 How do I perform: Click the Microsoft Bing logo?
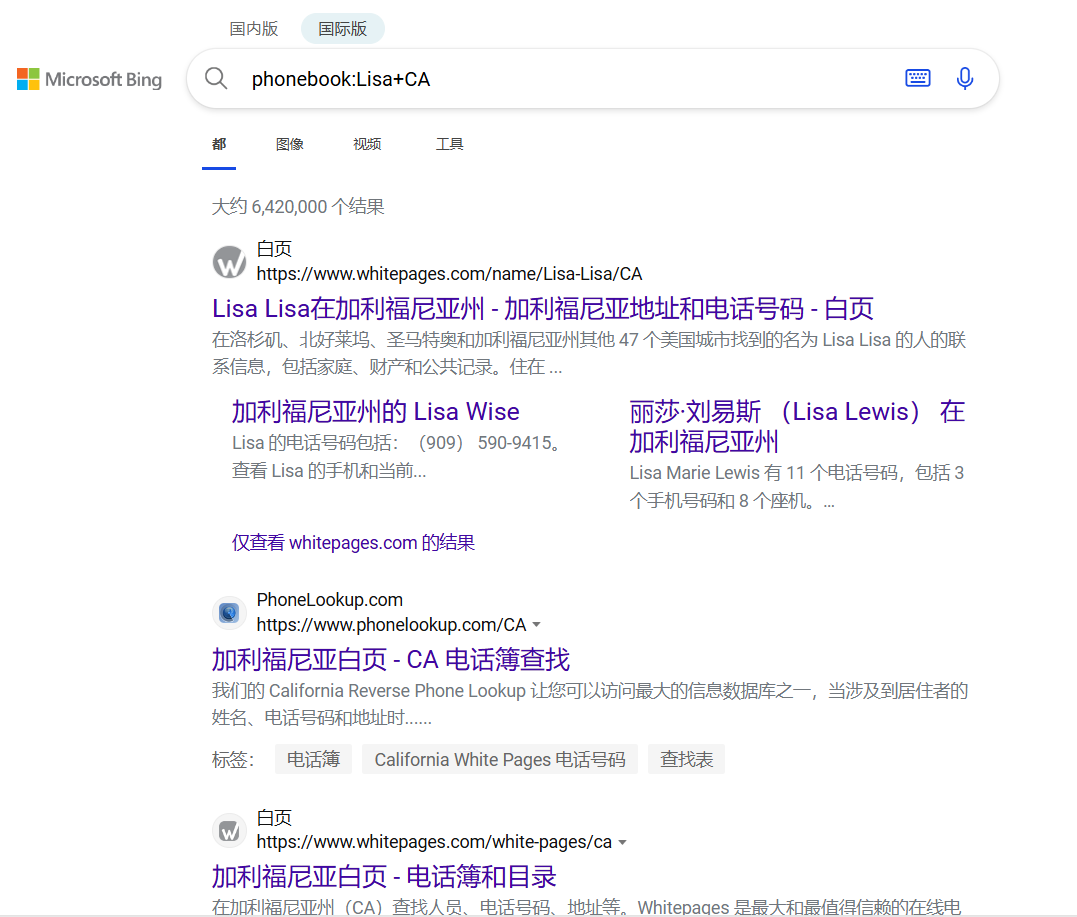[89, 79]
